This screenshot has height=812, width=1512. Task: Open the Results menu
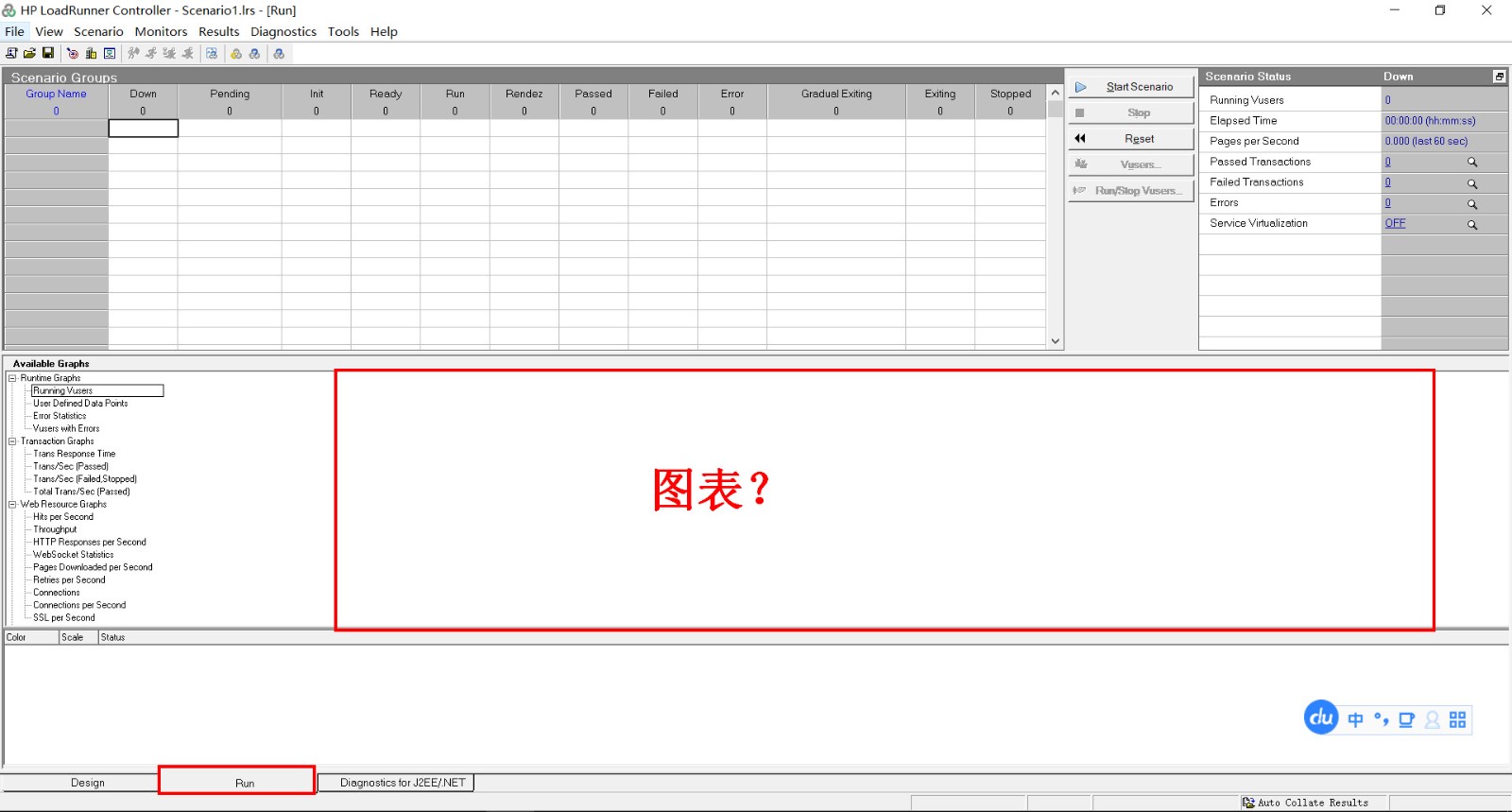point(218,31)
